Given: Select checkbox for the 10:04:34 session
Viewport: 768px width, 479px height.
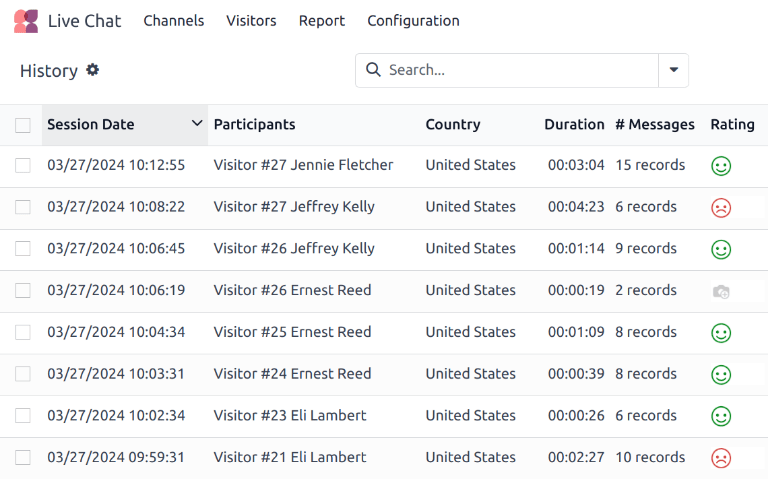Looking at the screenshot, I should tap(23, 332).
